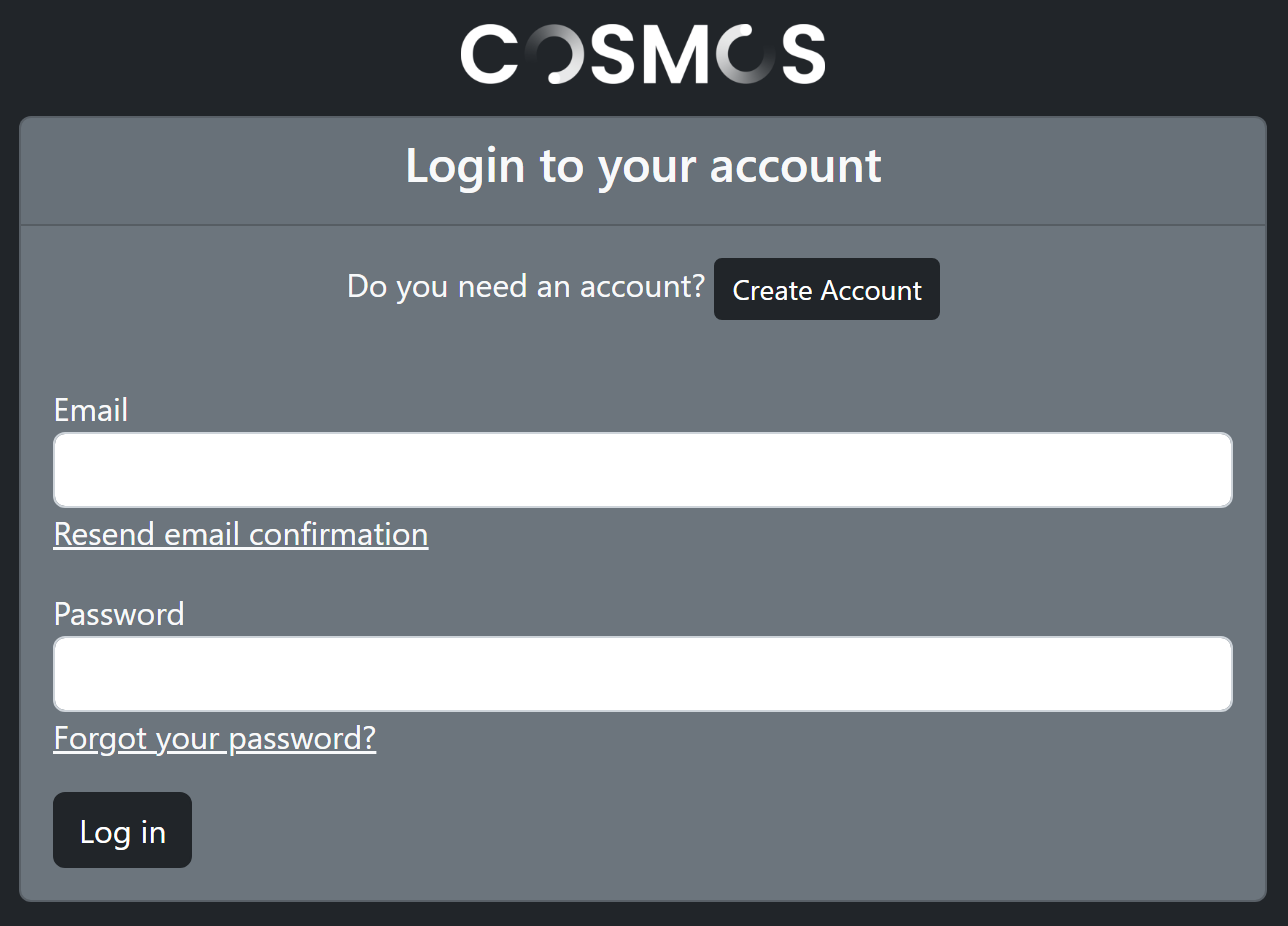Click the word "password?" in the forgot link
This screenshot has width=1288, height=926.
coord(303,738)
